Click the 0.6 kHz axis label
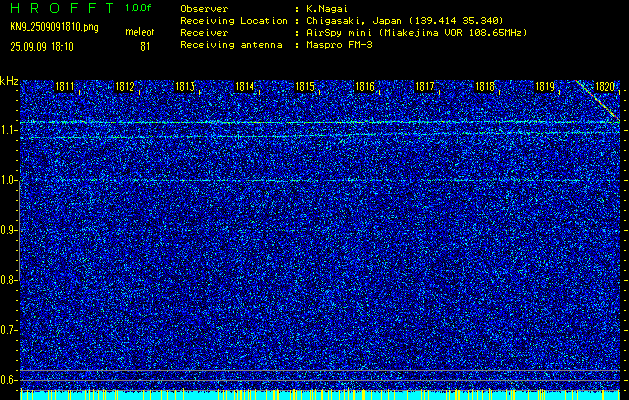The width and height of the screenshot is (629, 400). [8, 380]
